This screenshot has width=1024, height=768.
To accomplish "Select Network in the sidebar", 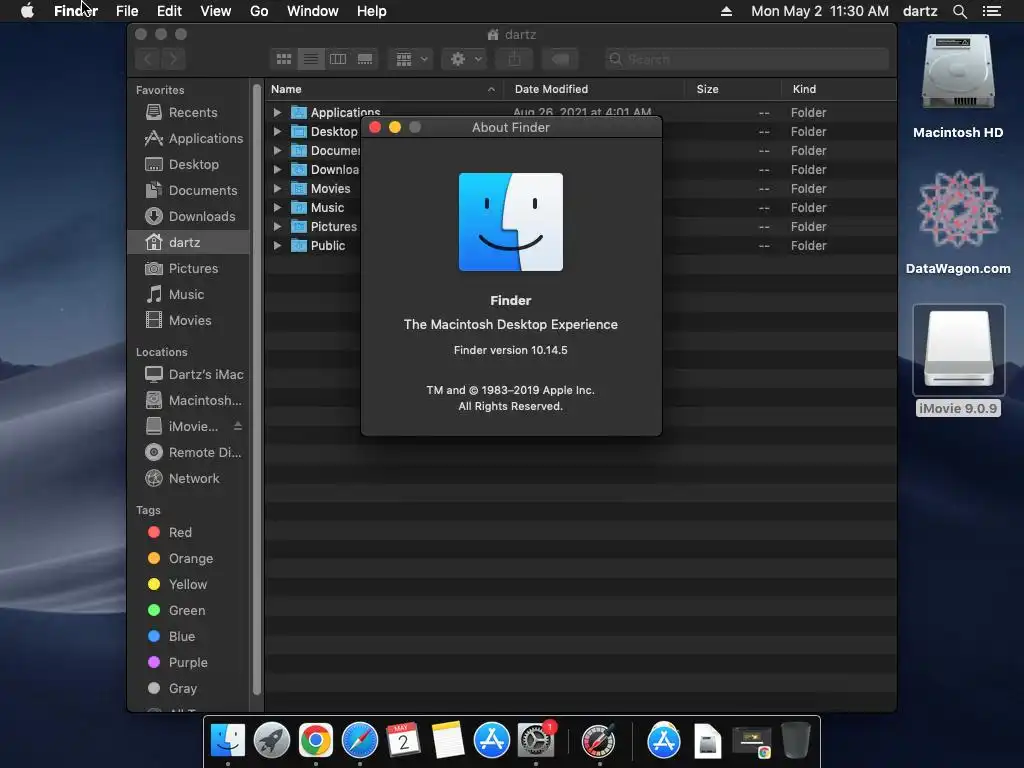I will point(189,478).
